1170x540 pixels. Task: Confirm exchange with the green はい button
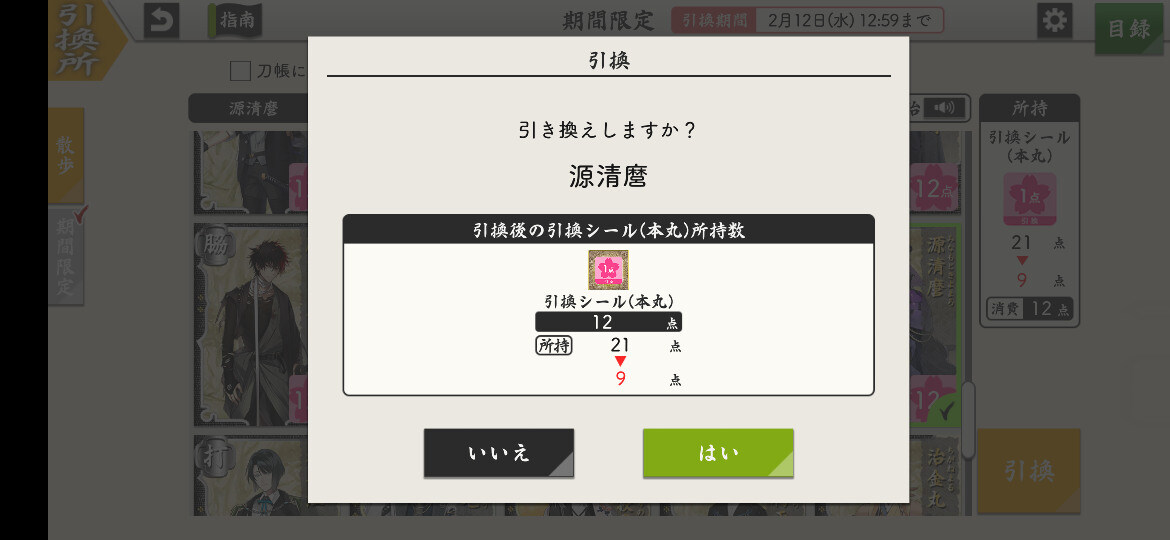pyautogui.click(x=718, y=453)
